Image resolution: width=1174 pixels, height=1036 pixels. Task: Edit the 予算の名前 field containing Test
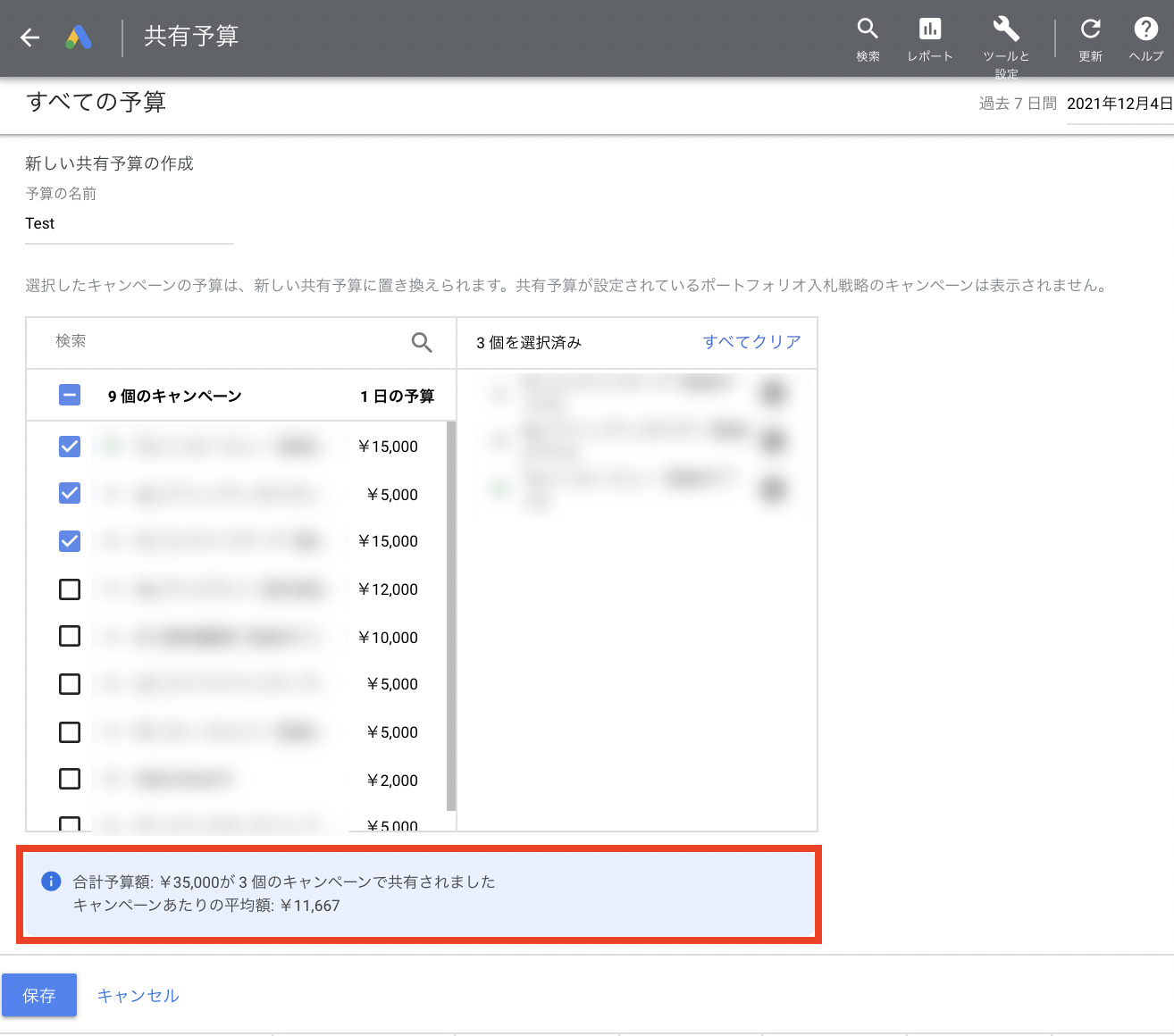pos(129,224)
